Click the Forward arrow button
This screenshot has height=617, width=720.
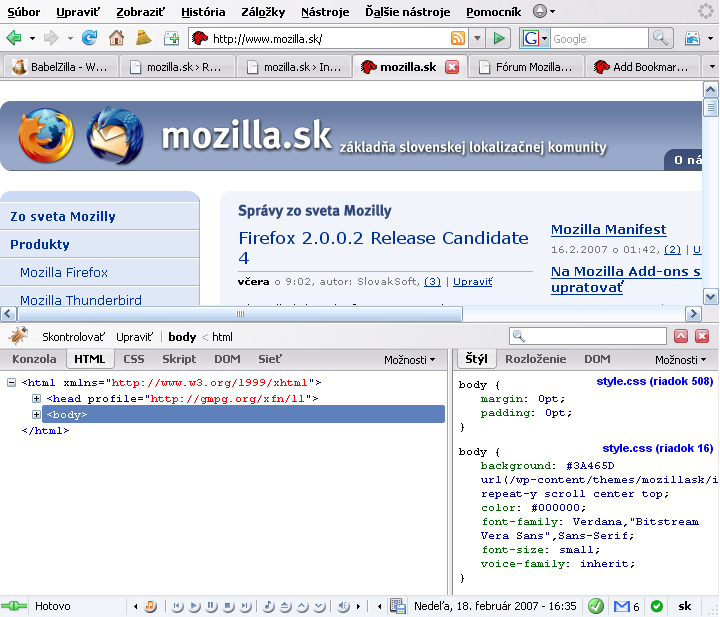tap(51, 38)
